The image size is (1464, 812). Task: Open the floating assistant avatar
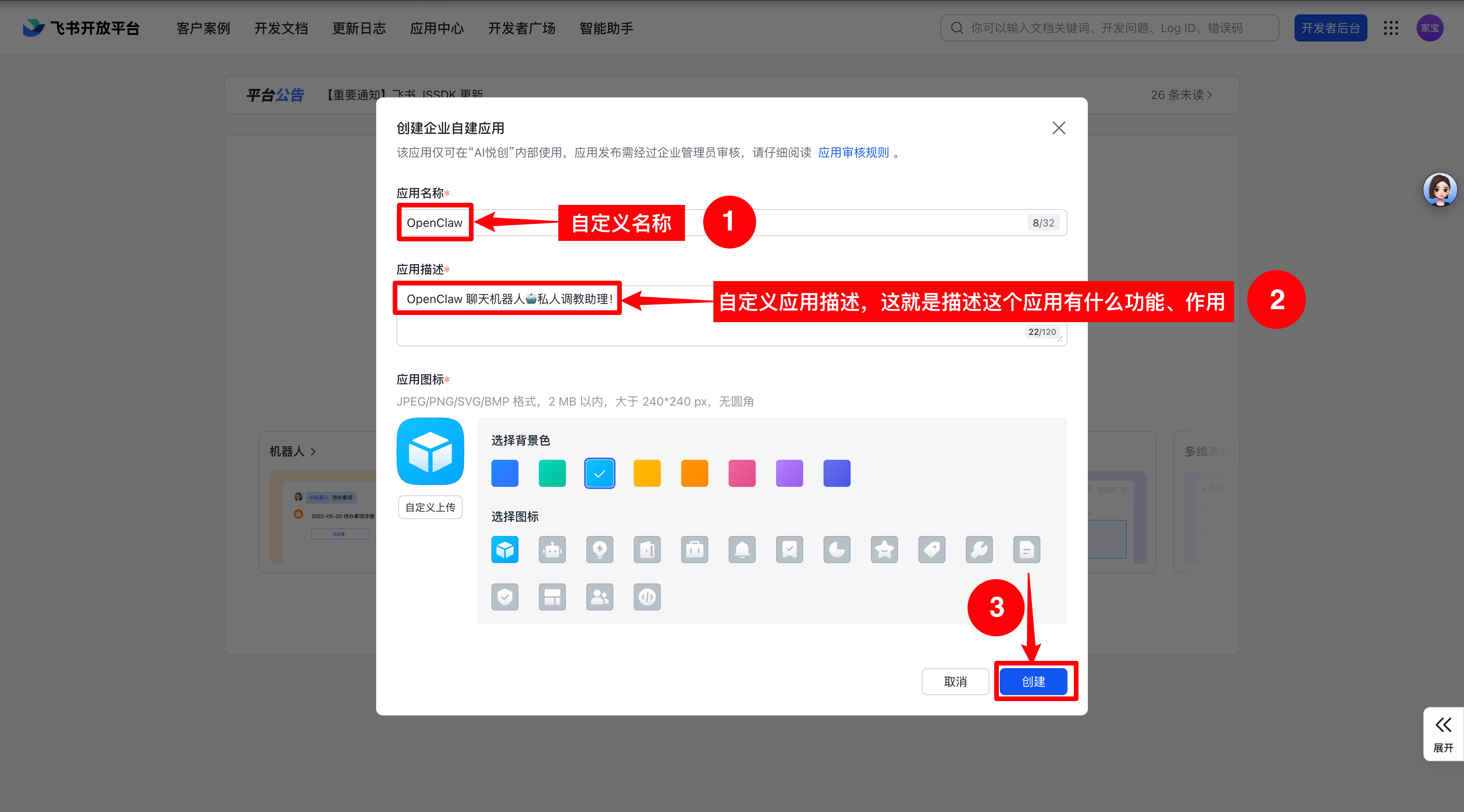pyautogui.click(x=1439, y=190)
